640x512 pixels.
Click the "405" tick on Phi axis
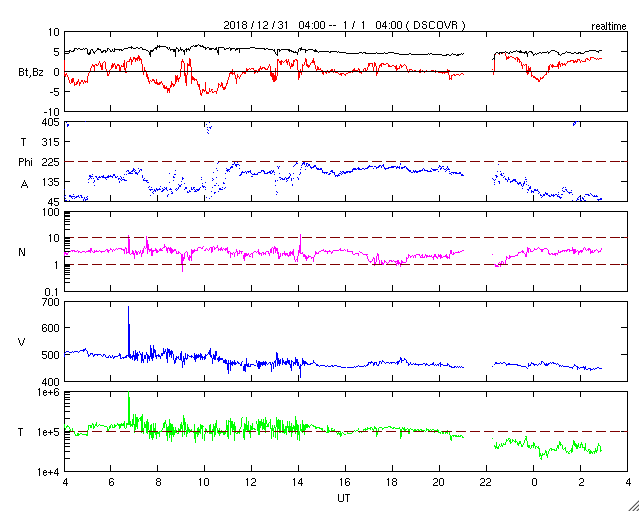point(52,122)
